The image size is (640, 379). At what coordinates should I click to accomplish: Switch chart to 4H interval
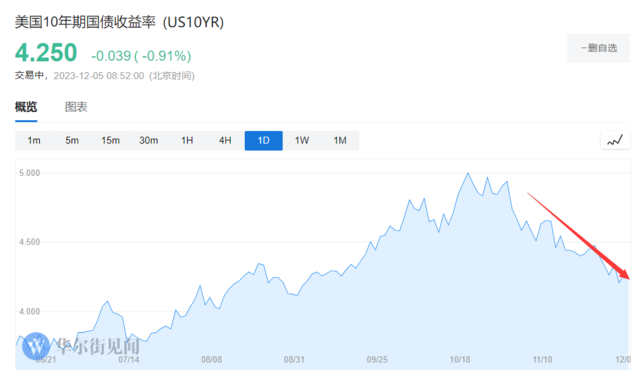(225, 141)
